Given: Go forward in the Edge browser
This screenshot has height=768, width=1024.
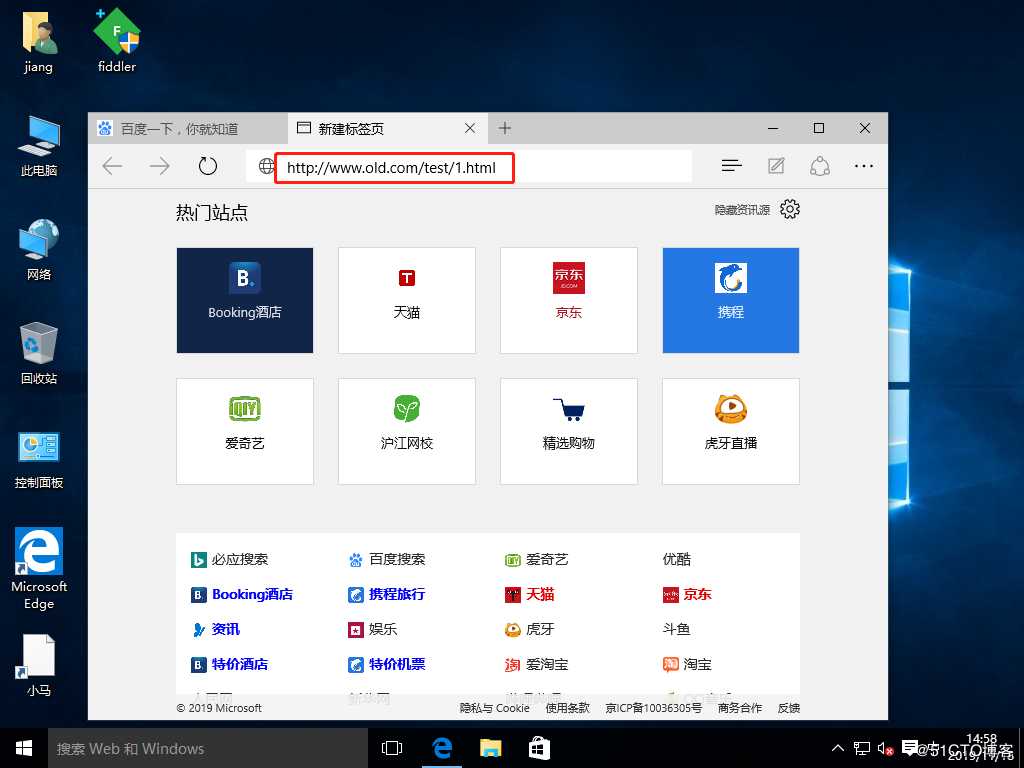Looking at the screenshot, I should coord(159,167).
